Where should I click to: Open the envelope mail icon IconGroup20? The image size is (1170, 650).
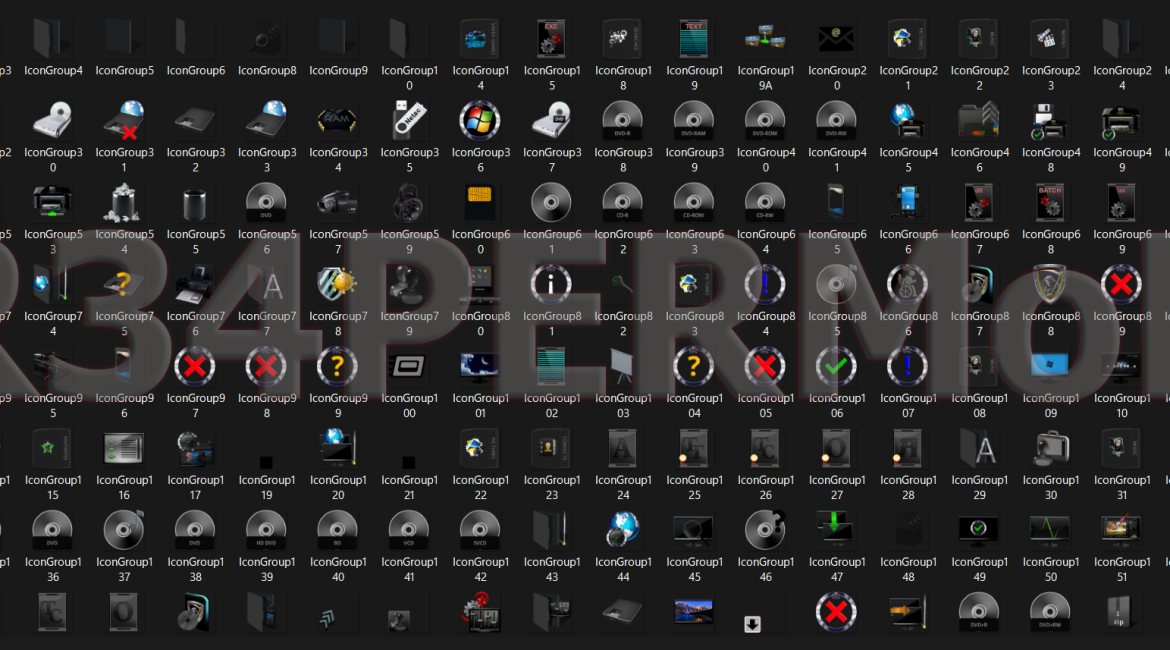point(836,39)
